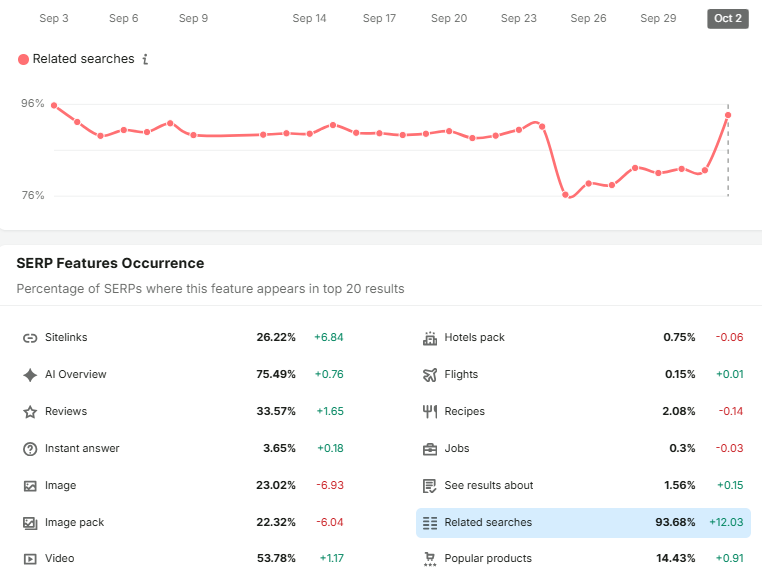Click the last chart point on Oct 2

coord(727,115)
